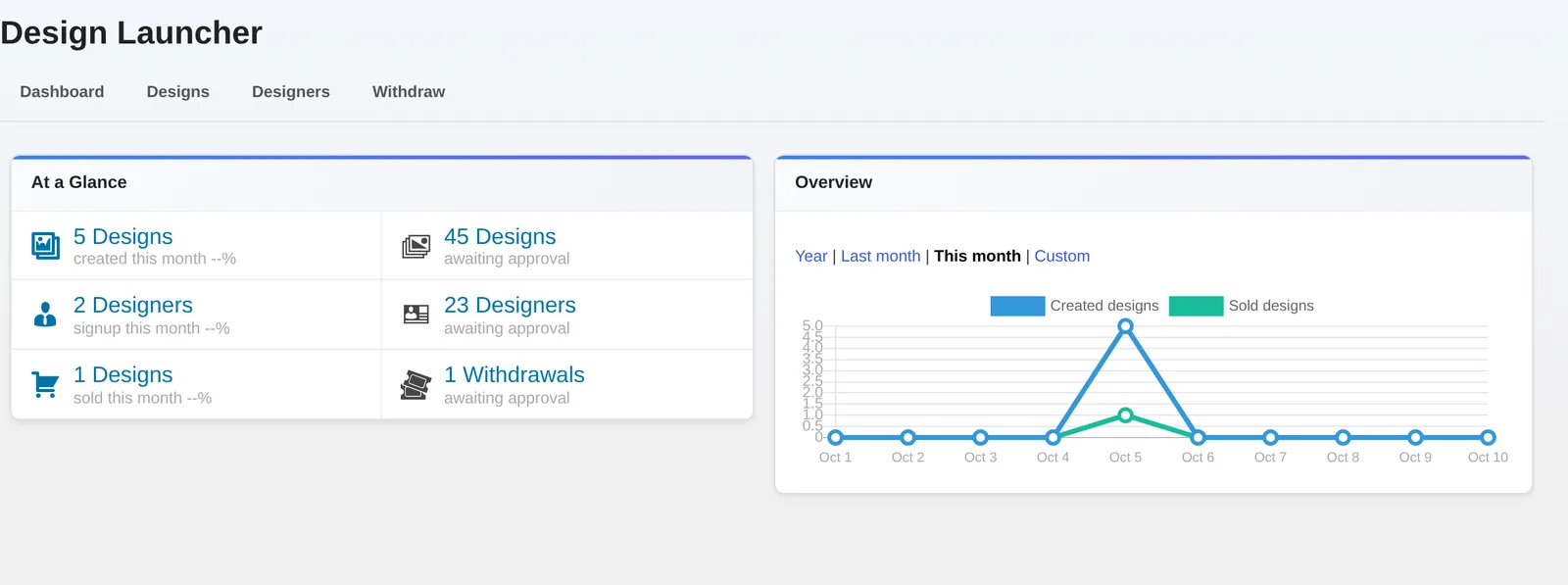Screen dimensions: 1568x585
Task: Click the ID card designers awaiting icon
Action: tap(416, 315)
